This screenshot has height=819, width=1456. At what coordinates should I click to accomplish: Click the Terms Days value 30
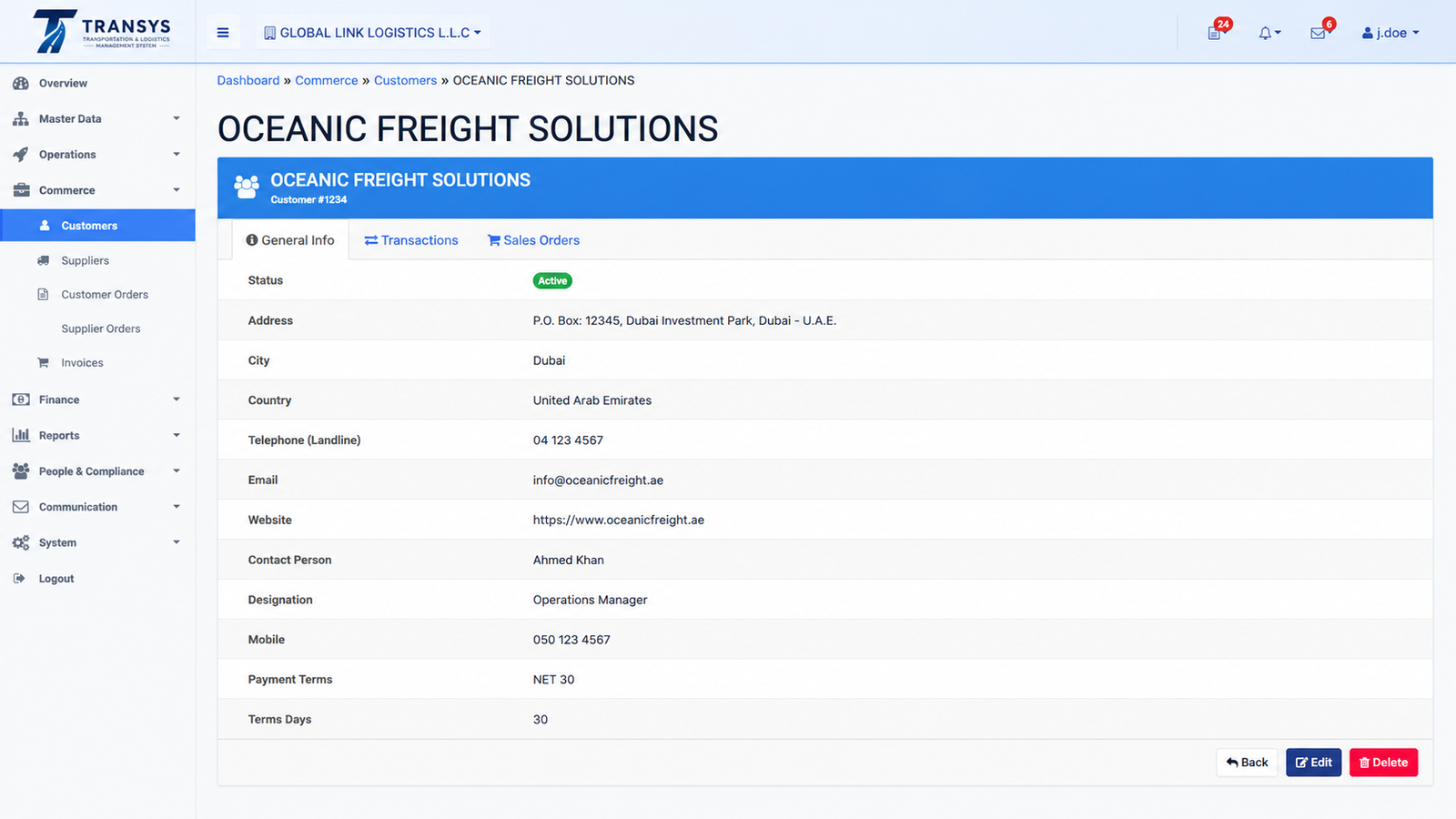[541, 720]
